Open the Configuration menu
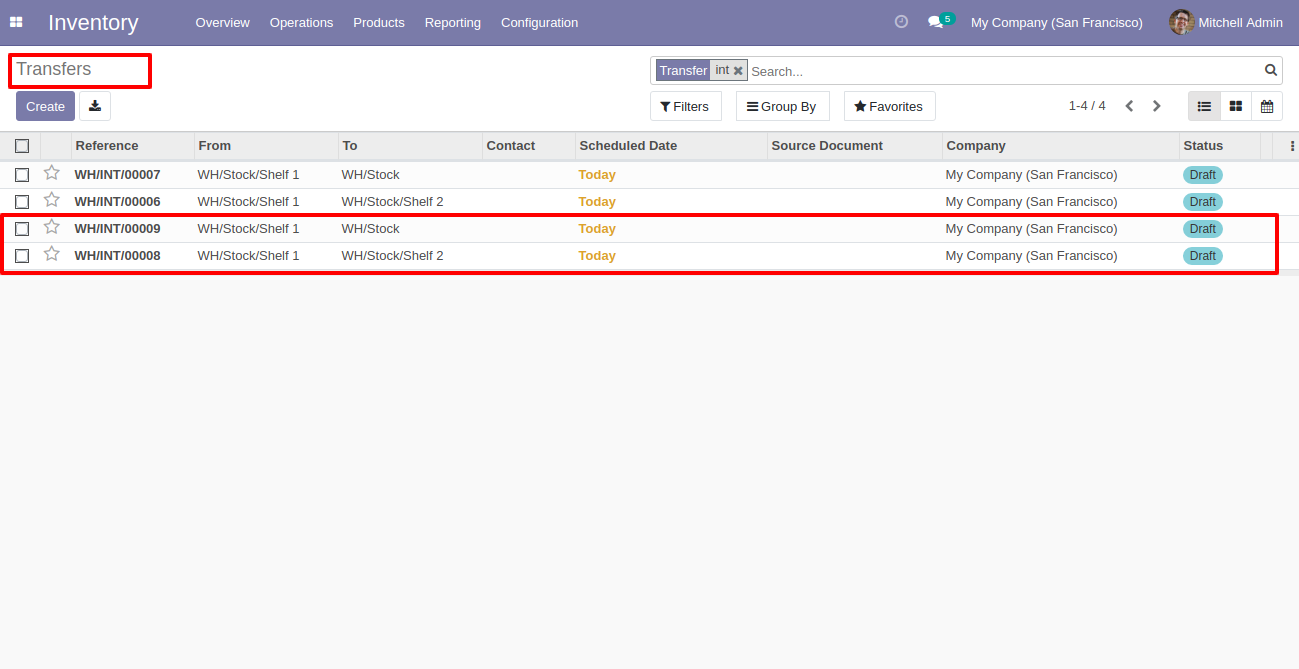The image size is (1299, 669). coord(539,22)
